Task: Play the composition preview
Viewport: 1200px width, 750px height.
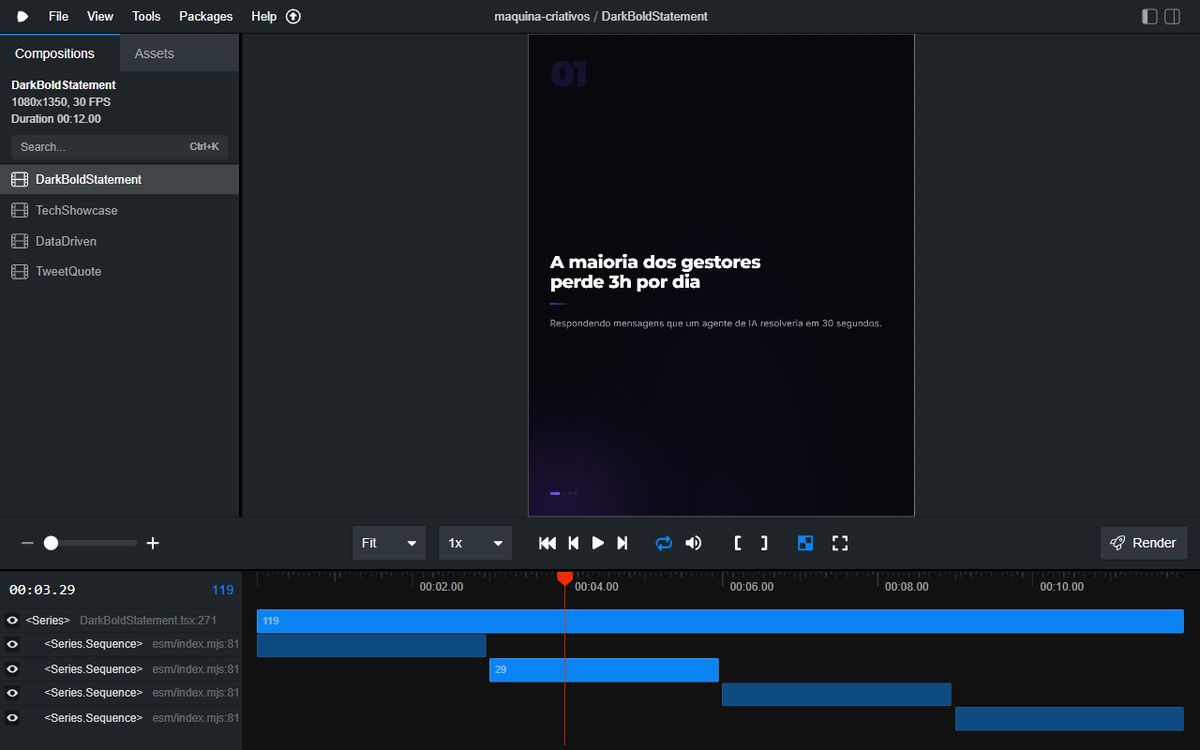Action: tap(598, 543)
